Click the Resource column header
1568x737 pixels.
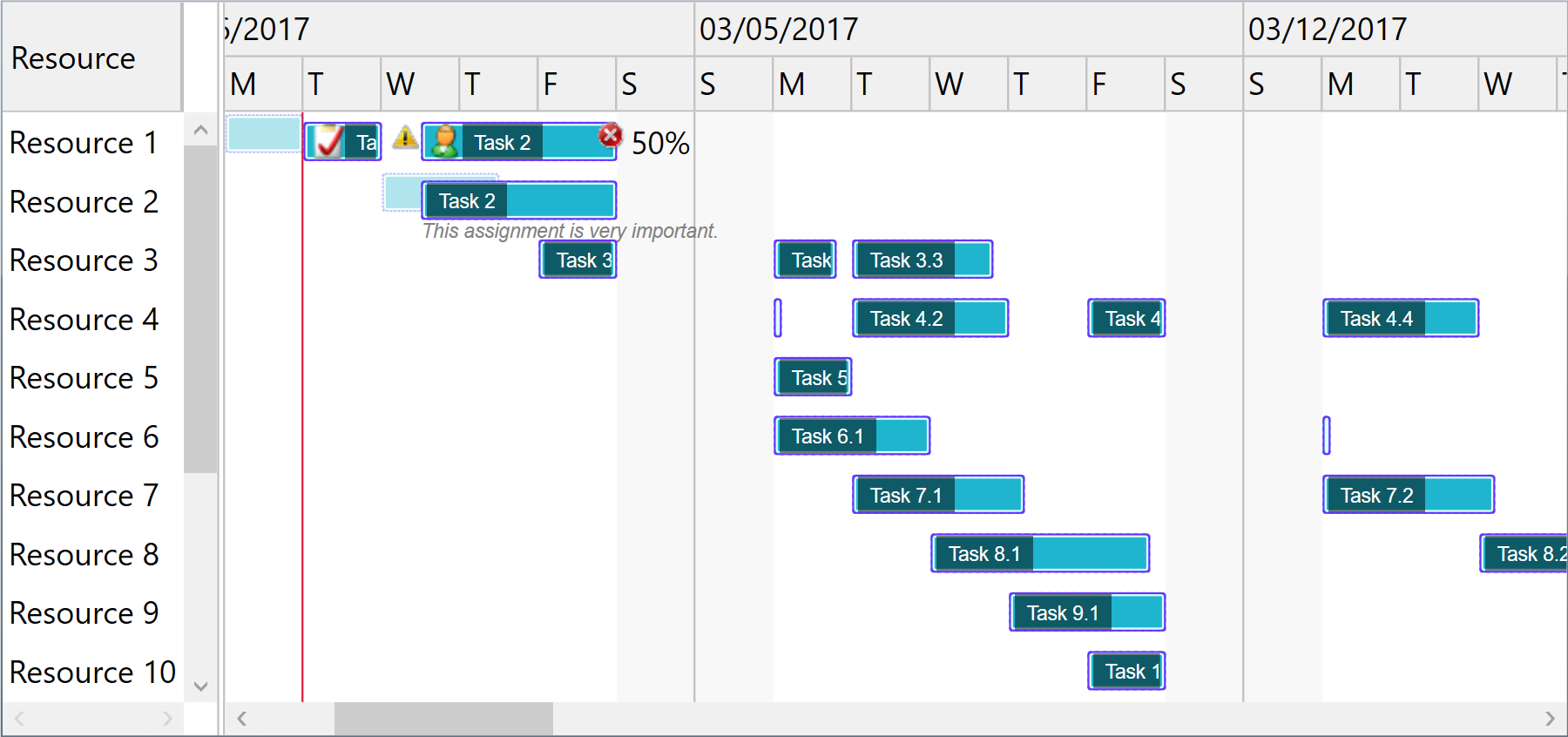tap(73, 58)
